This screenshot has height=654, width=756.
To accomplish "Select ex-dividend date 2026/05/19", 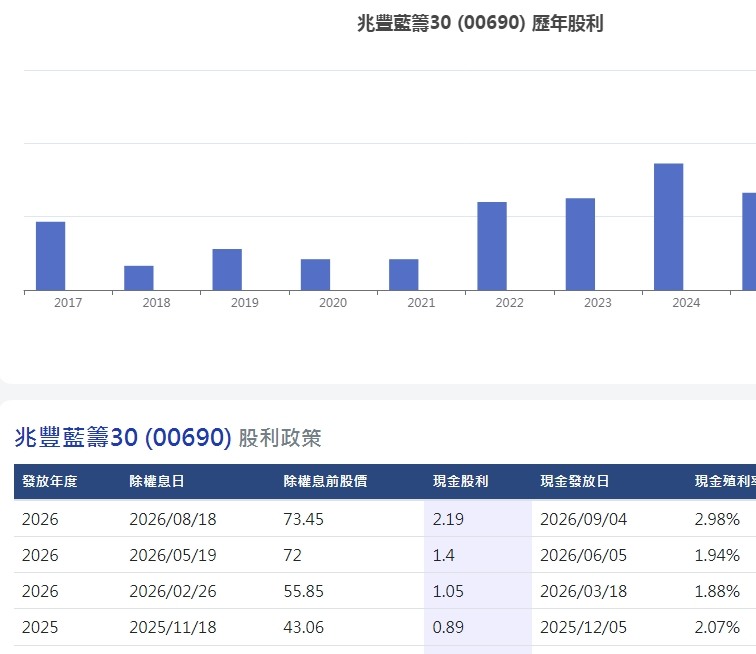I will 173,556.
